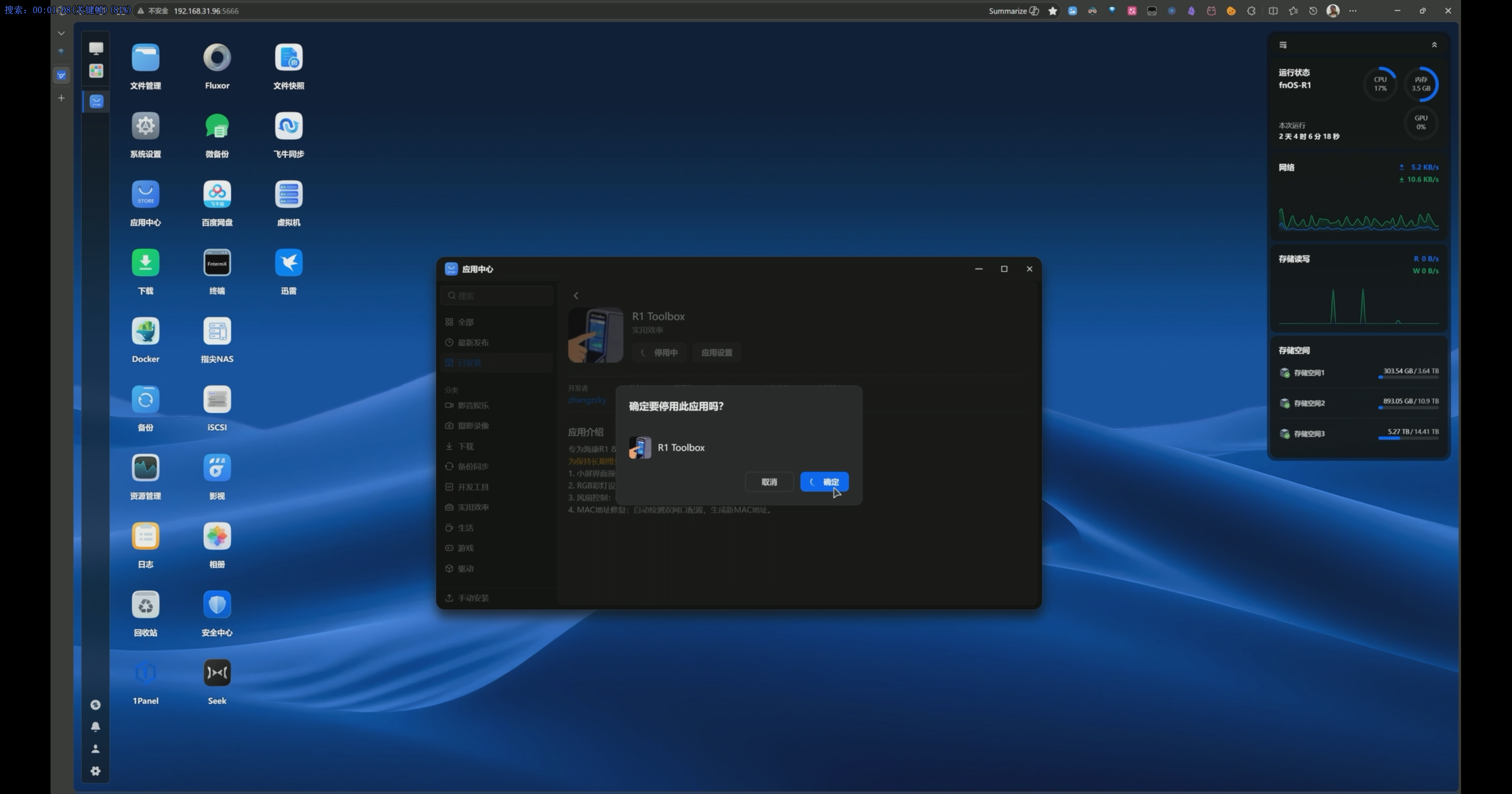The width and height of the screenshot is (1512, 794).
Task: Open the Docker desktop app
Action: tap(145, 331)
